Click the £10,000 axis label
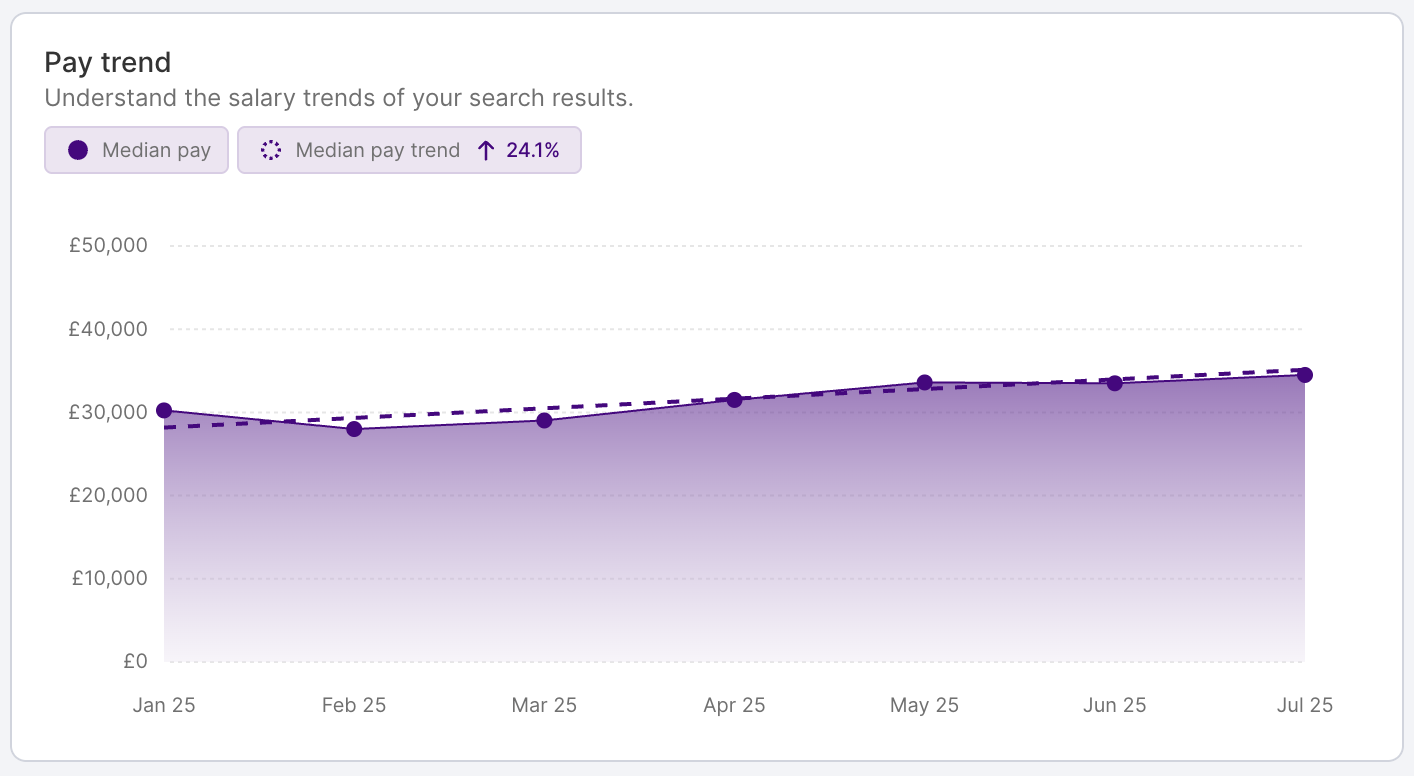The image size is (1414, 776). (x=110, y=578)
